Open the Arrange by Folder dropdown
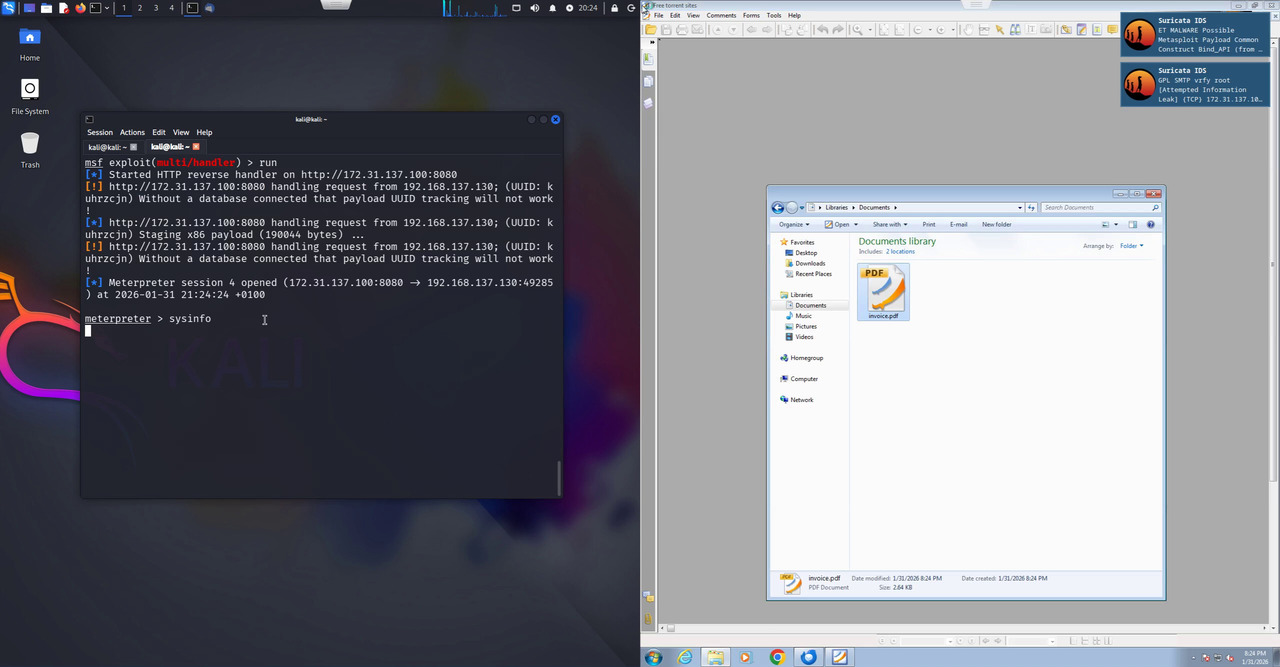This screenshot has width=1280, height=667. pos(1132,246)
